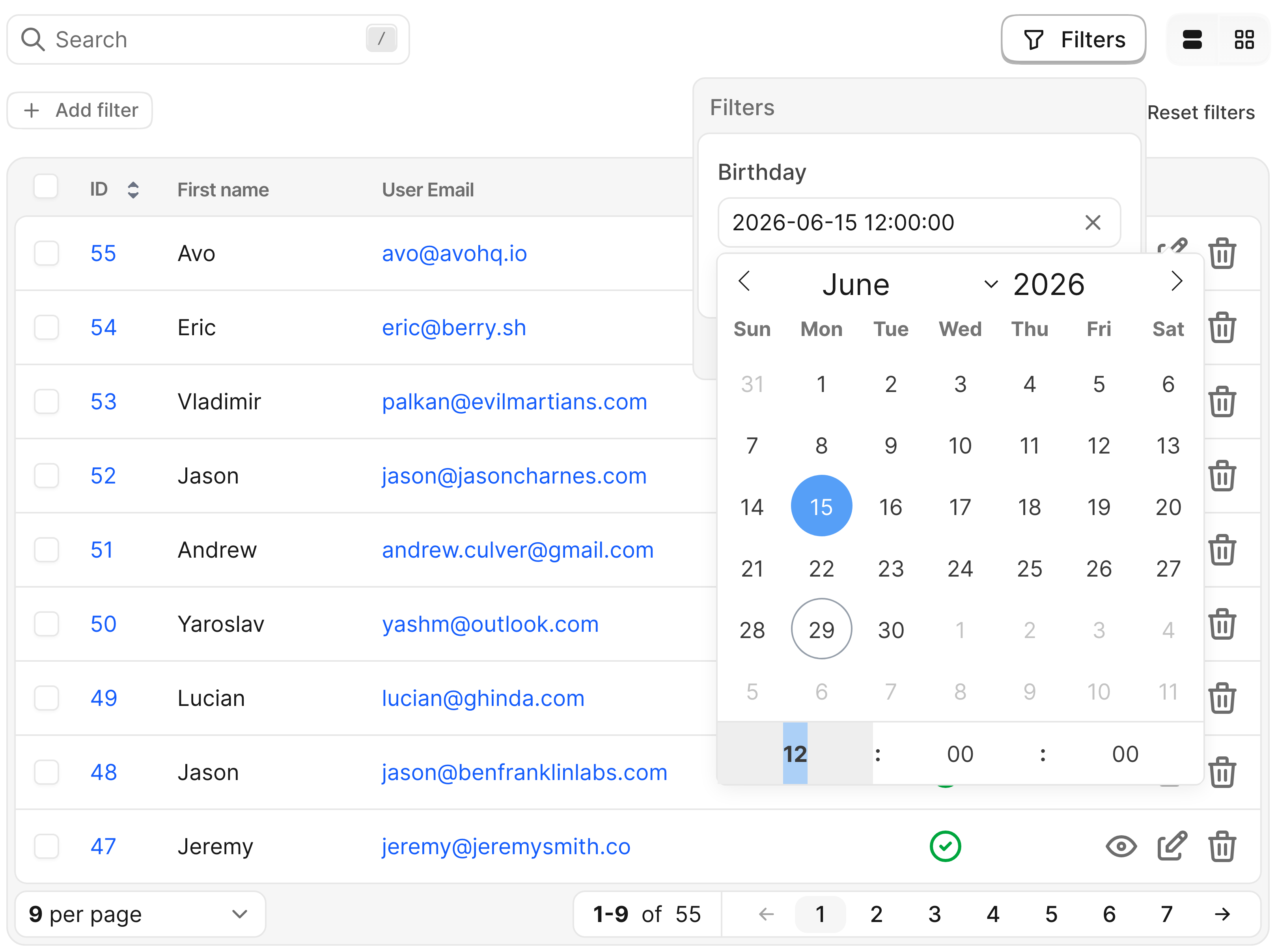1276x952 pixels.
Task: Open the 9 per page dropdown
Action: pyautogui.click(x=140, y=914)
